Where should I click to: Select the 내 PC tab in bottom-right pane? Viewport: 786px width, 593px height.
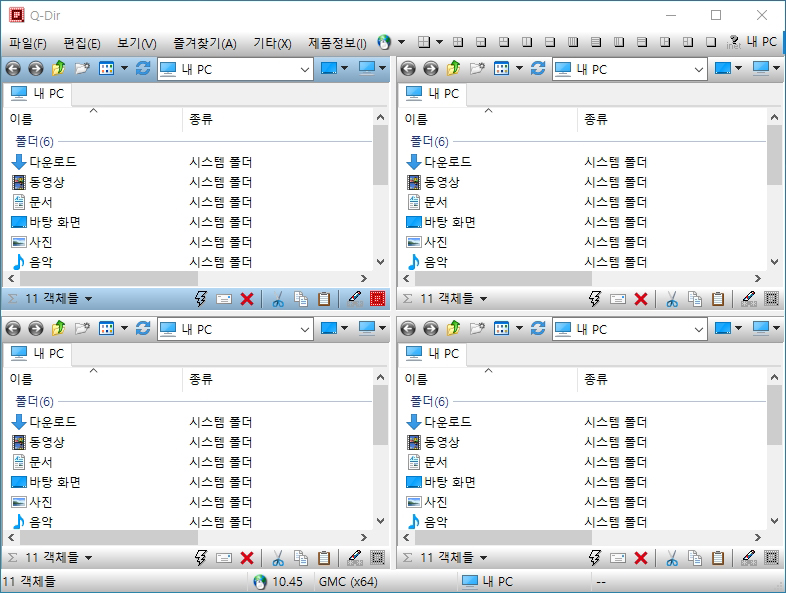(432, 353)
